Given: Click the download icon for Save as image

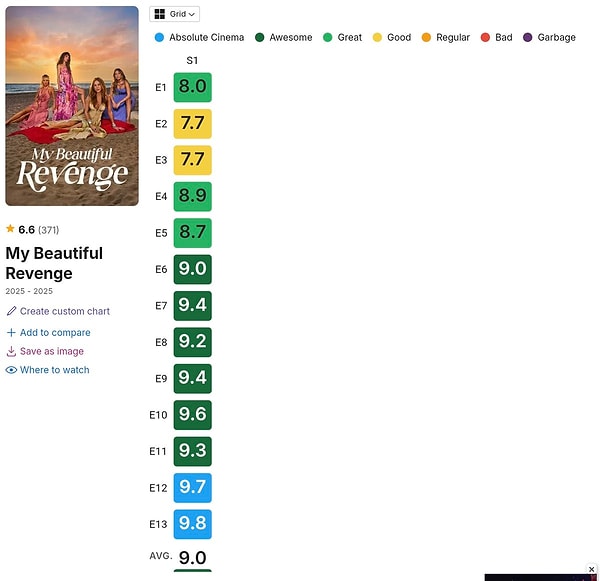Looking at the screenshot, I should click(11, 351).
